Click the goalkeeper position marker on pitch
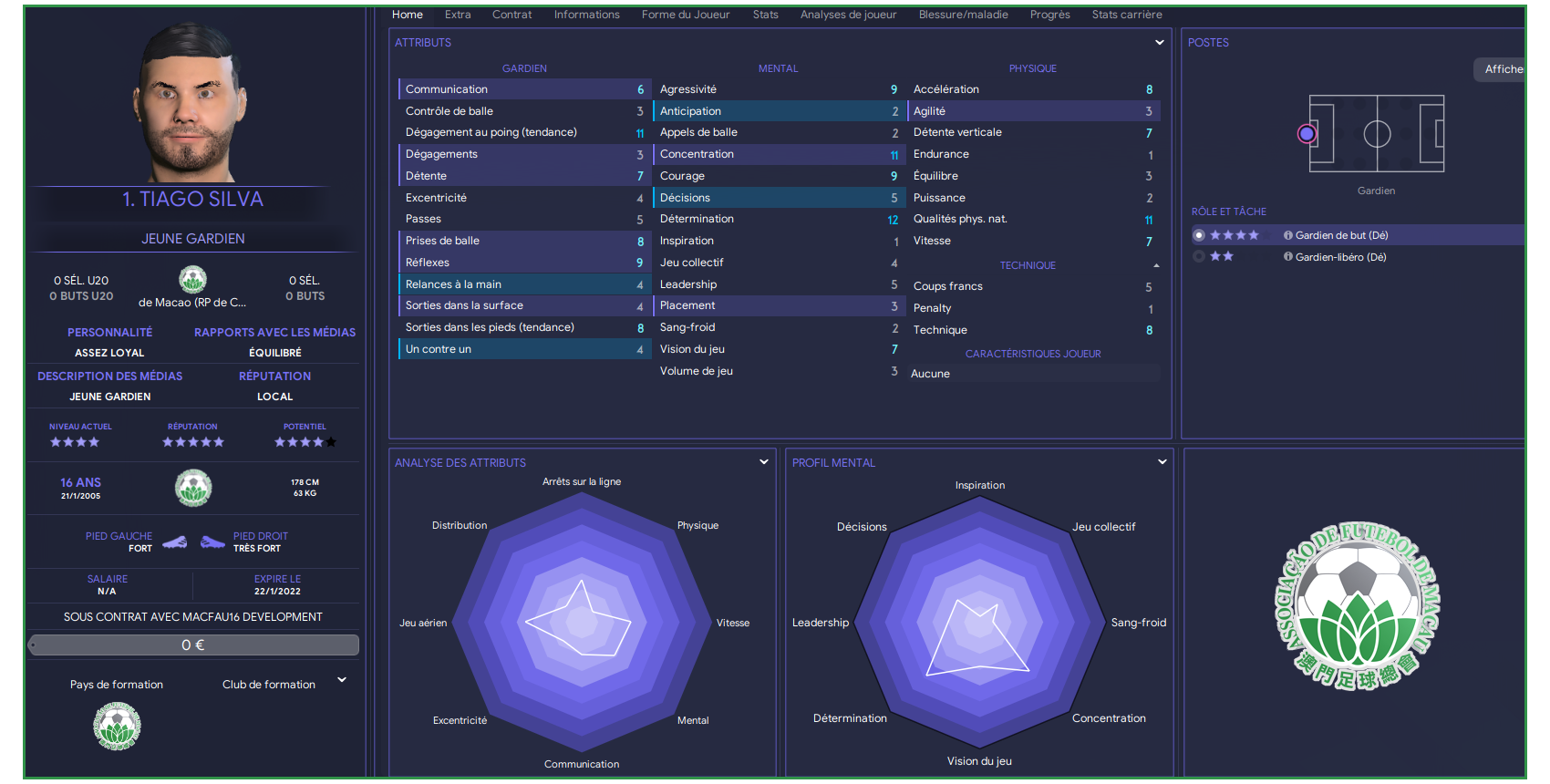1550x784 pixels. pyautogui.click(x=1307, y=134)
